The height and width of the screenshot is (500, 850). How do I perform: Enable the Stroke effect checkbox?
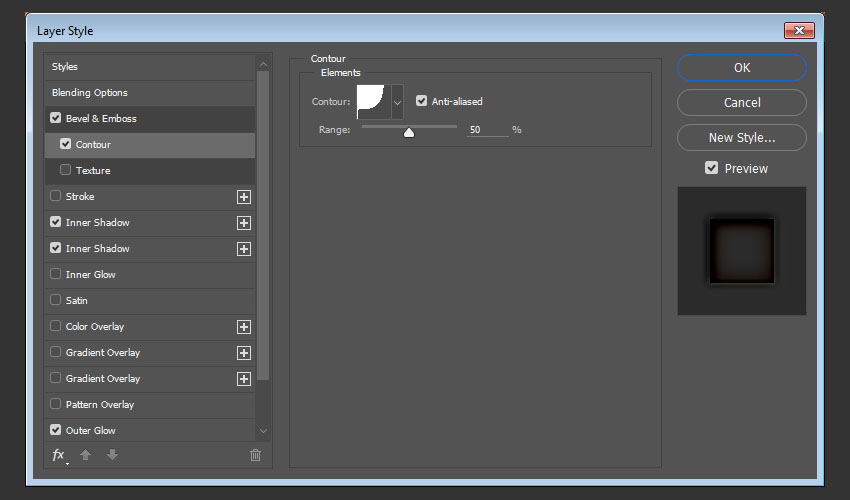[55, 196]
